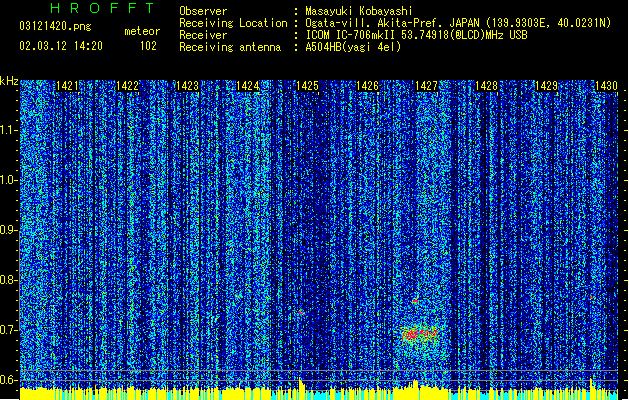
Task: Click the small red echo below the 1430 marker
Action: (591, 297)
